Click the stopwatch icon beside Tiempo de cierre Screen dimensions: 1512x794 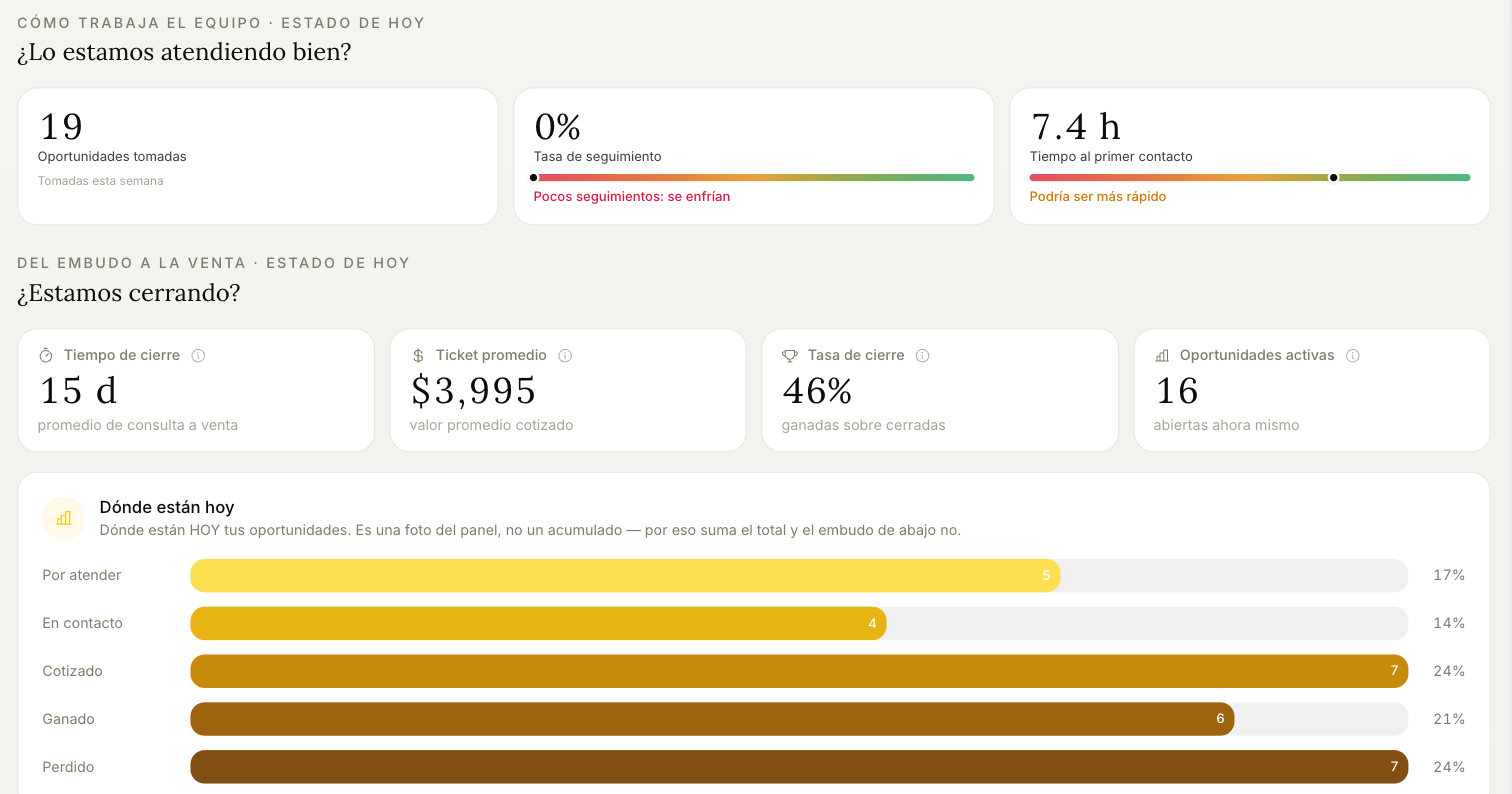pyautogui.click(x=46, y=356)
